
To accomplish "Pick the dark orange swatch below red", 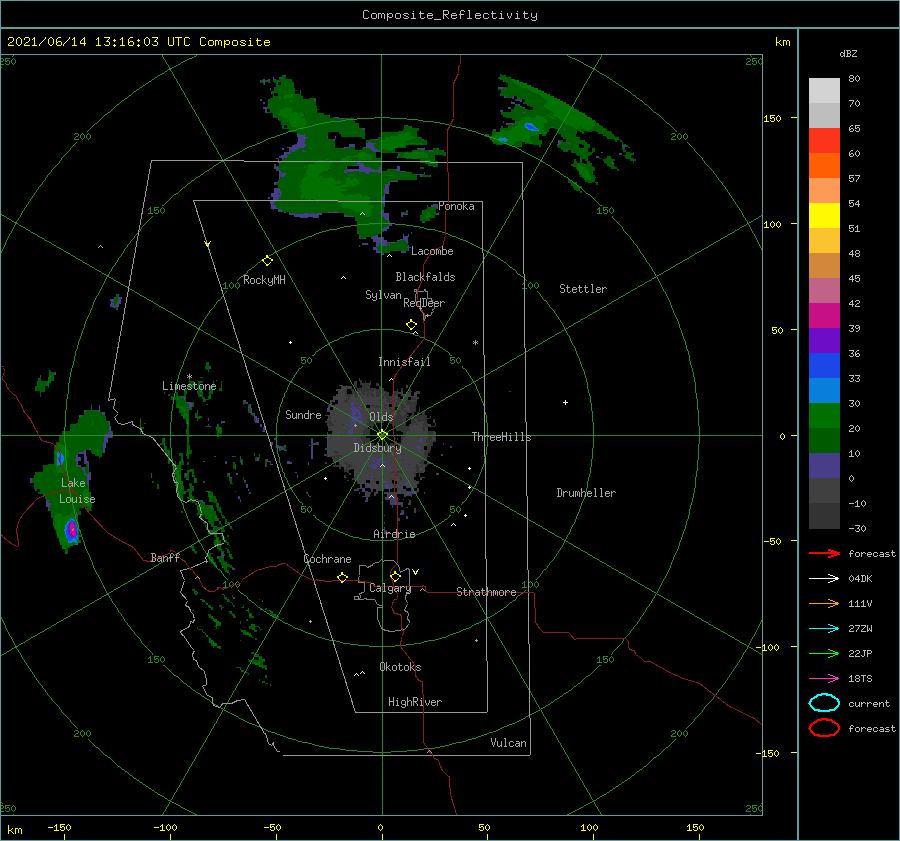I will (x=824, y=165).
